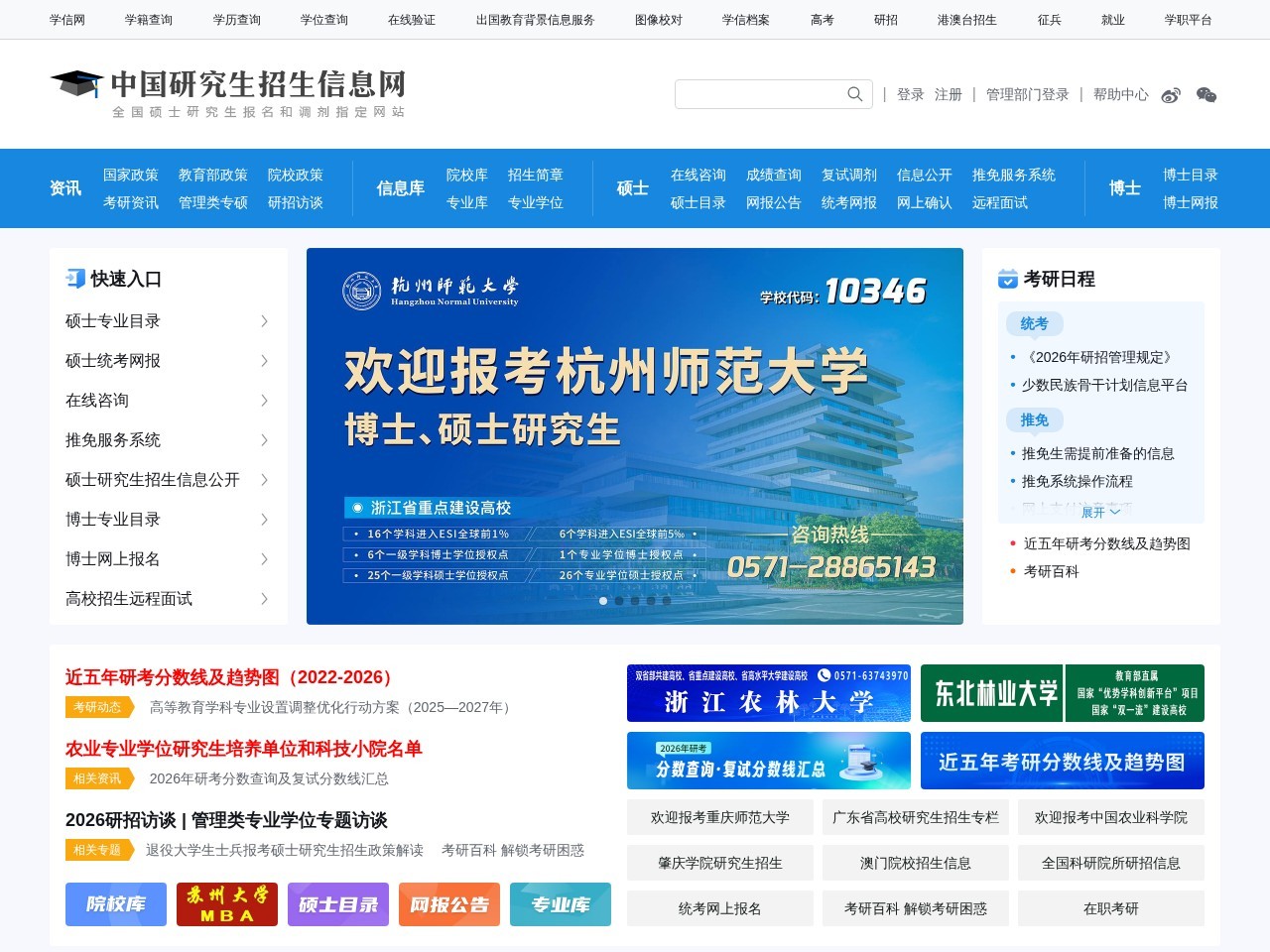1270x952 pixels.
Task: Click 澳门院校招生信息 button
Action: pos(916,863)
